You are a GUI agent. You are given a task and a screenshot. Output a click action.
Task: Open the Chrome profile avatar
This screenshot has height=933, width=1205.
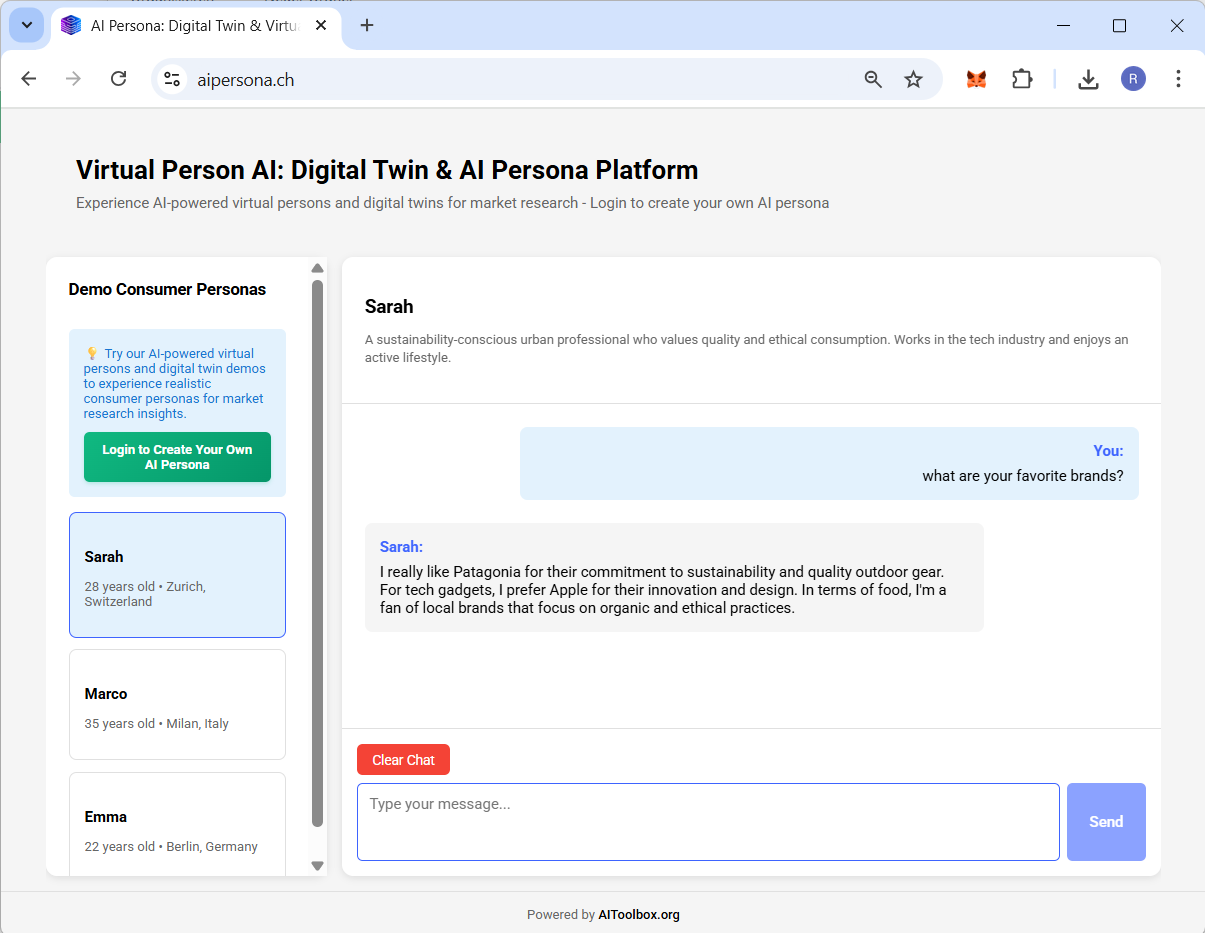(1133, 79)
